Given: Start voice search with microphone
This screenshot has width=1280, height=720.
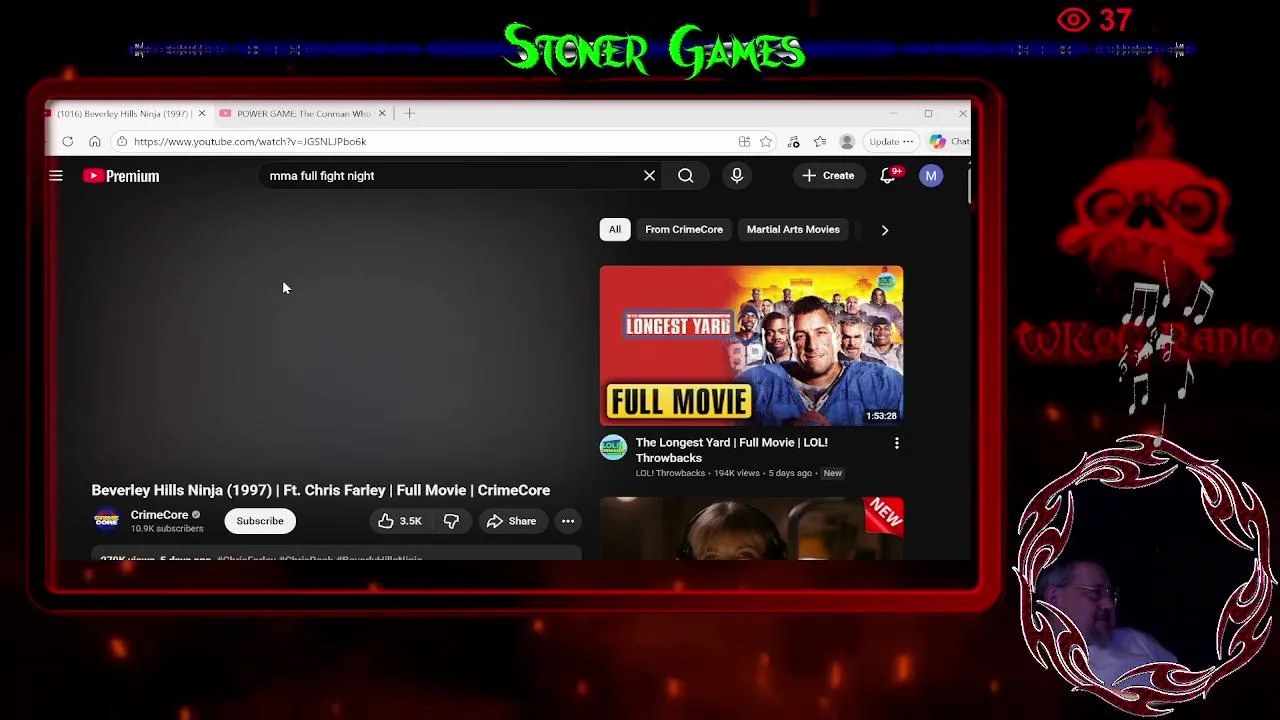Looking at the screenshot, I should (737, 176).
